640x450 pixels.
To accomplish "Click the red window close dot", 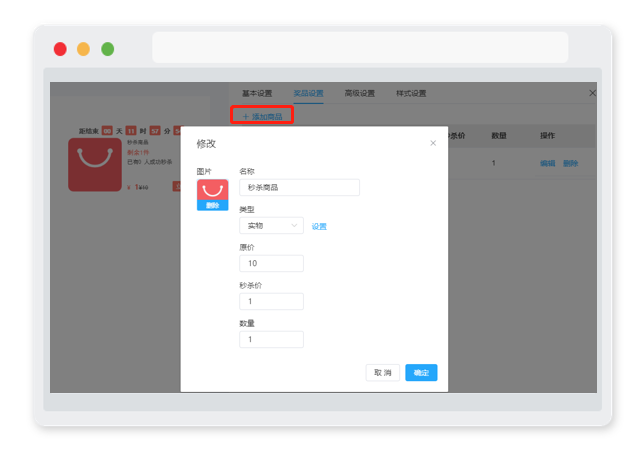I will pyautogui.click(x=60, y=49).
